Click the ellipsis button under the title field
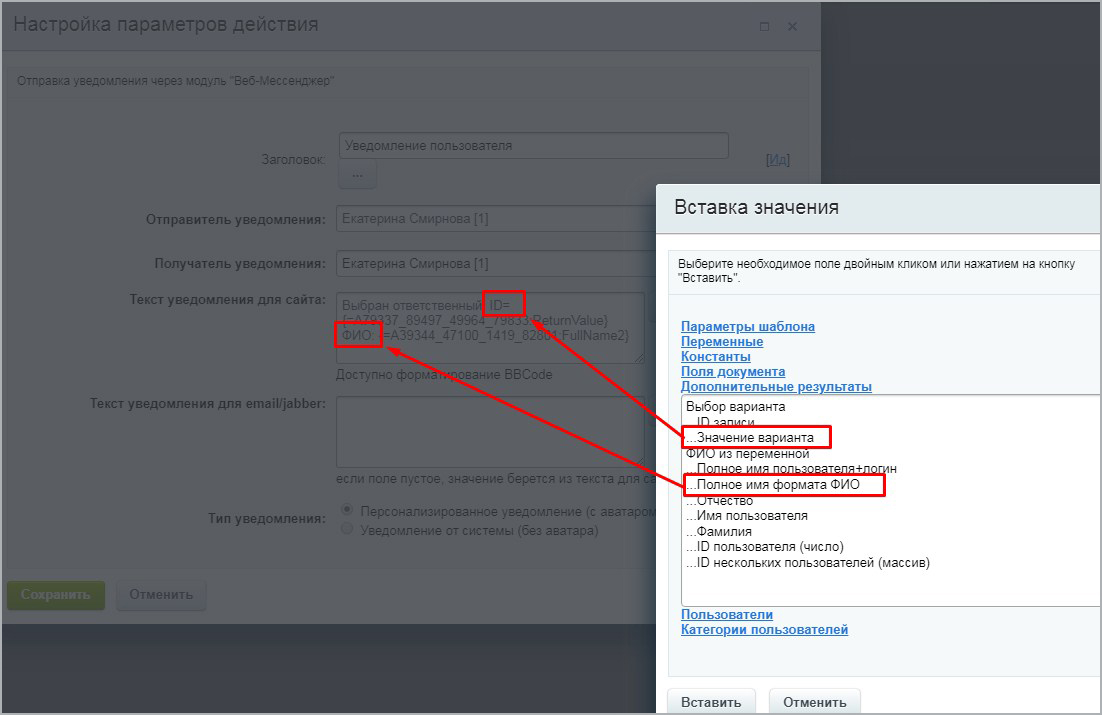The height and width of the screenshot is (715, 1102). tap(357, 175)
